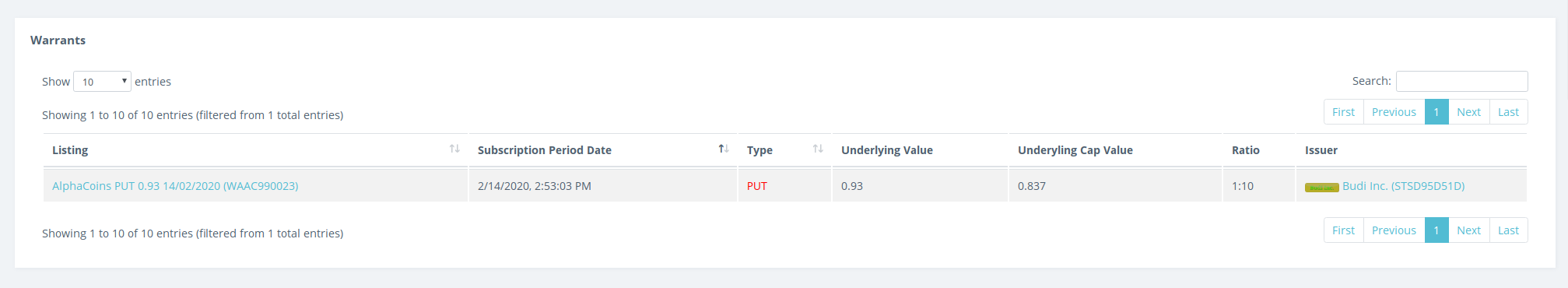The height and width of the screenshot is (288, 1568).
Task: Open AlphaCoins PUT 0.93 listing link
Action: tap(175, 186)
